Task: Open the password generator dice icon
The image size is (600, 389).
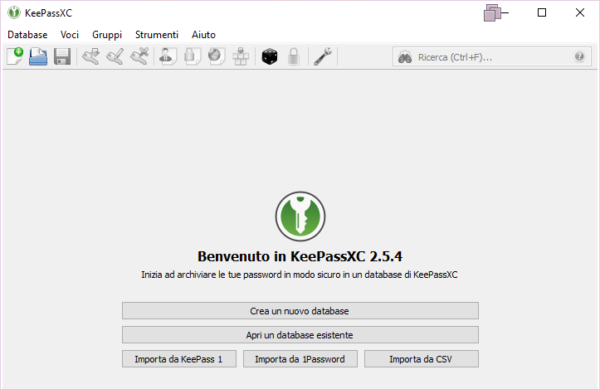Action: [269, 57]
